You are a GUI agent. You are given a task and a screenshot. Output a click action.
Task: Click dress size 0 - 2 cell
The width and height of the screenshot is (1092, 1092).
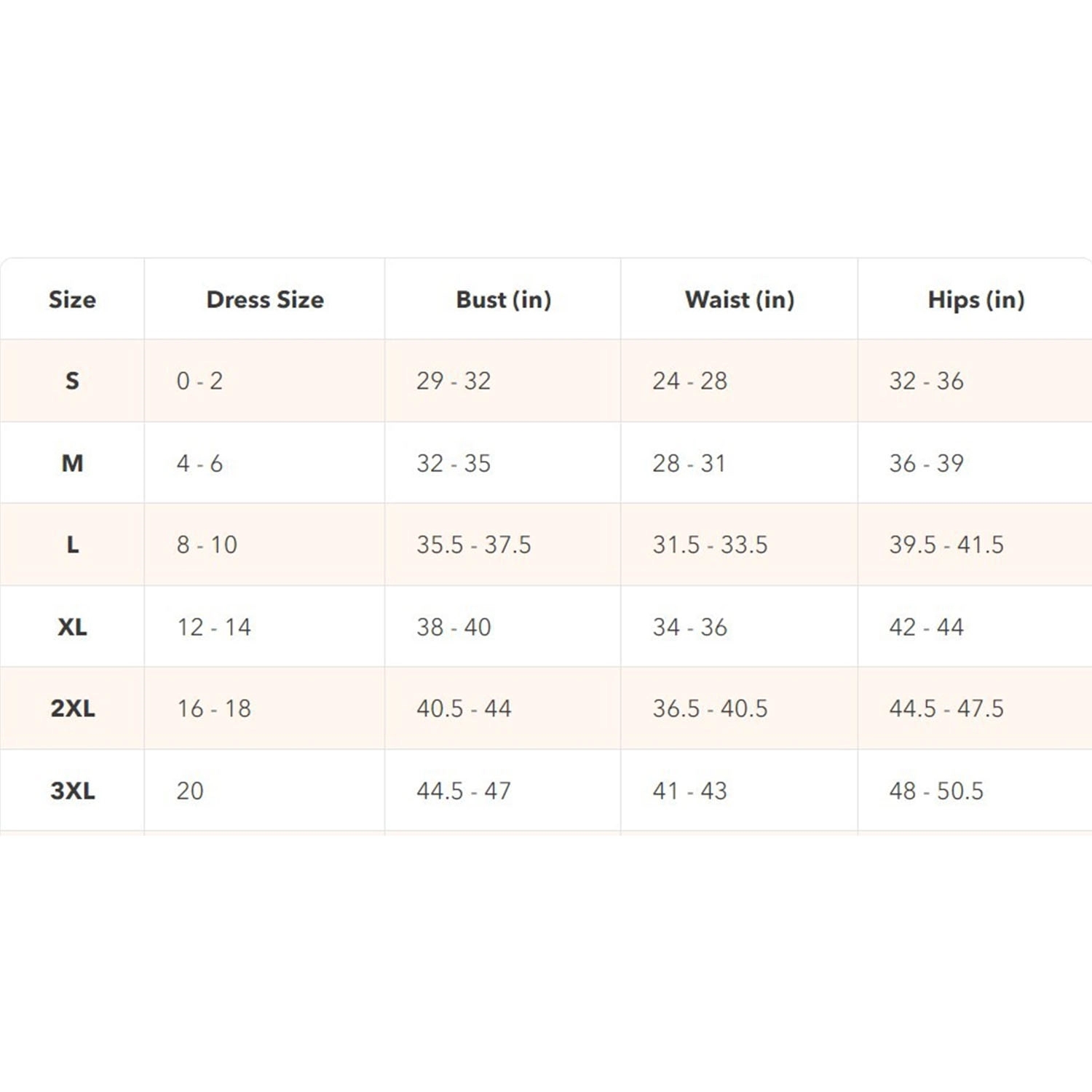point(199,381)
